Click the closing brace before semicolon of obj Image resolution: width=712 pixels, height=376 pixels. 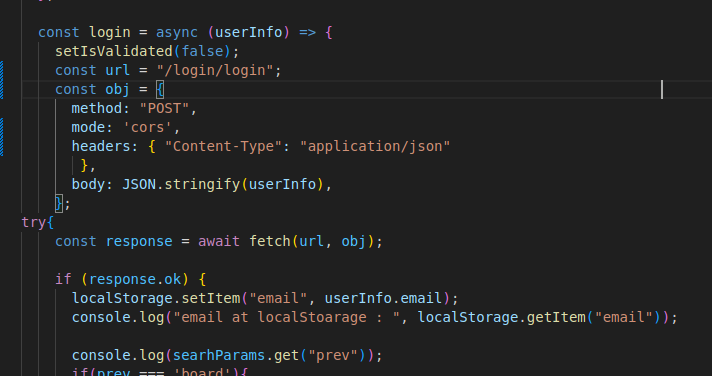(x=59, y=203)
